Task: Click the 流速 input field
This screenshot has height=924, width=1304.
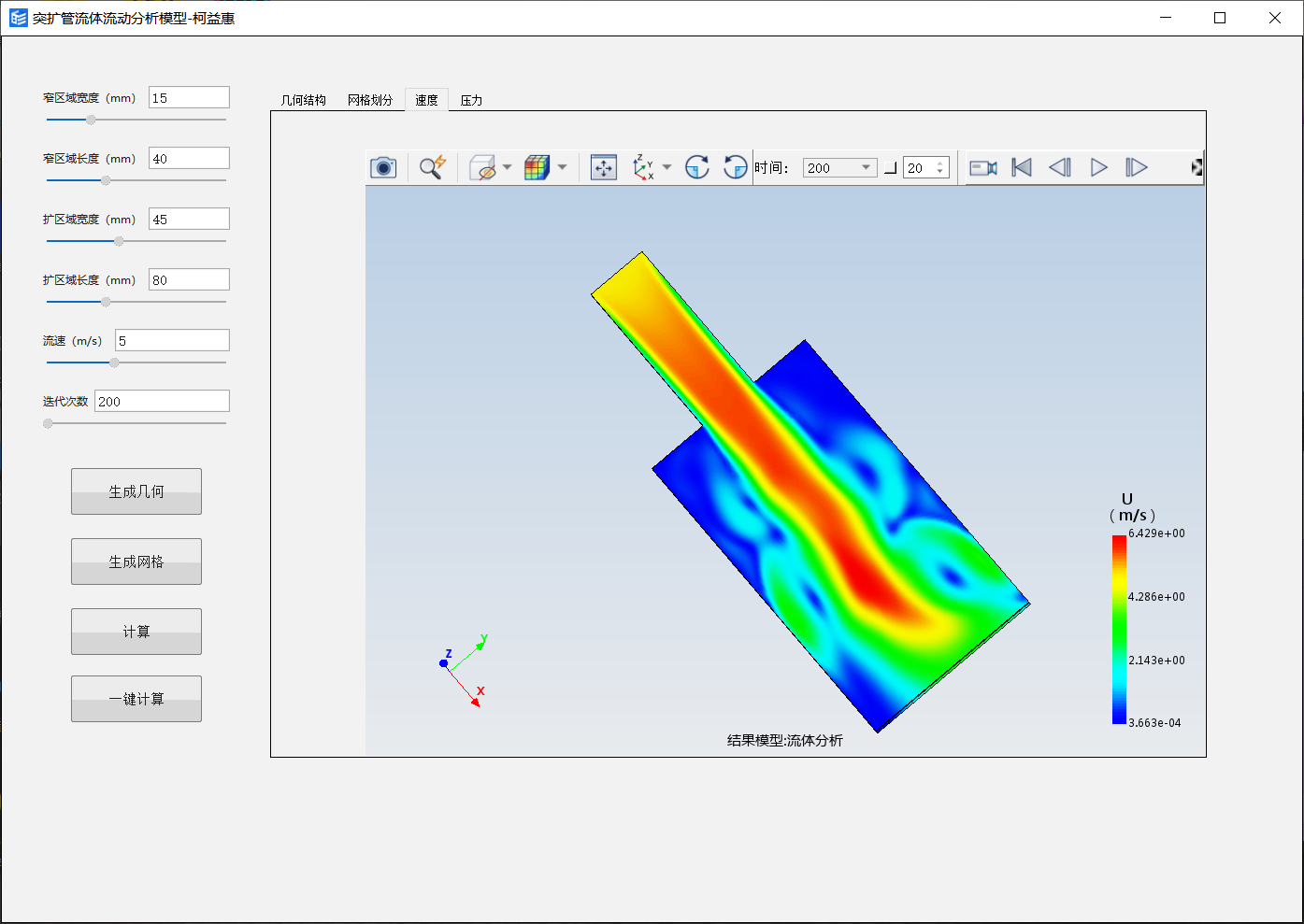Action: click(x=172, y=340)
